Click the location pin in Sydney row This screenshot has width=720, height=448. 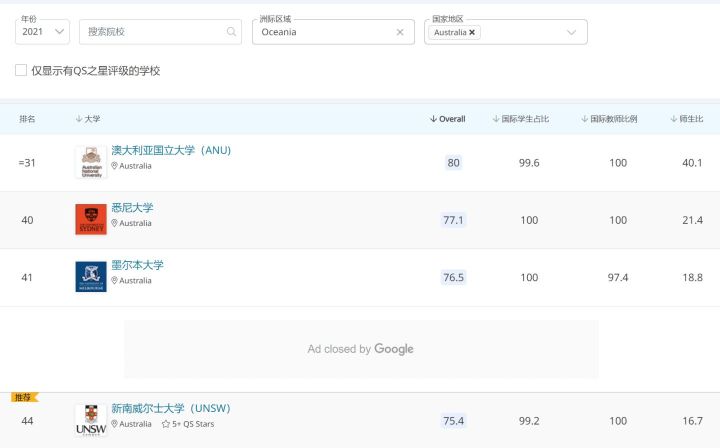(114, 223)
